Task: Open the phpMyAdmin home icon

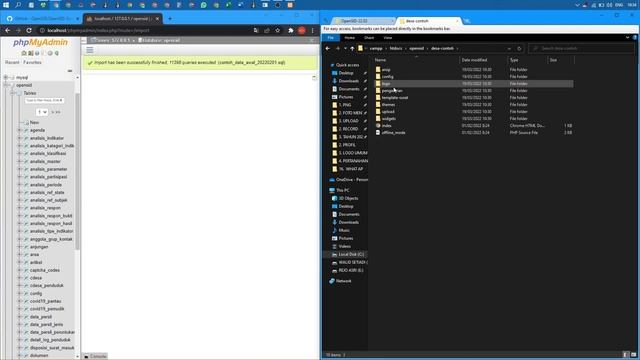Action: (24, 53)
